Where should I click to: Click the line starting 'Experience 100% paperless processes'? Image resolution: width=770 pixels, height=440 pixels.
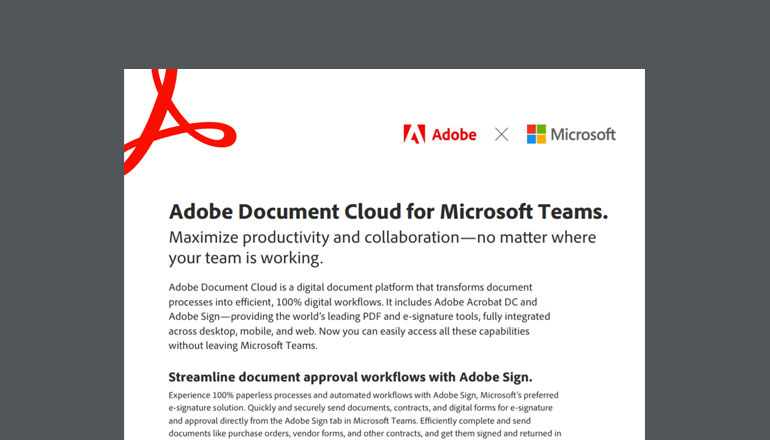click(365, 395)
